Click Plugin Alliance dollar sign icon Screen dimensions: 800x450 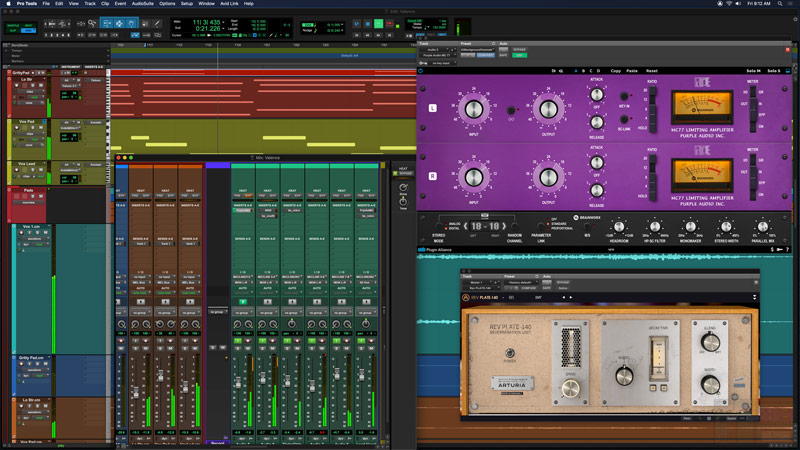[x=772, y=249]
